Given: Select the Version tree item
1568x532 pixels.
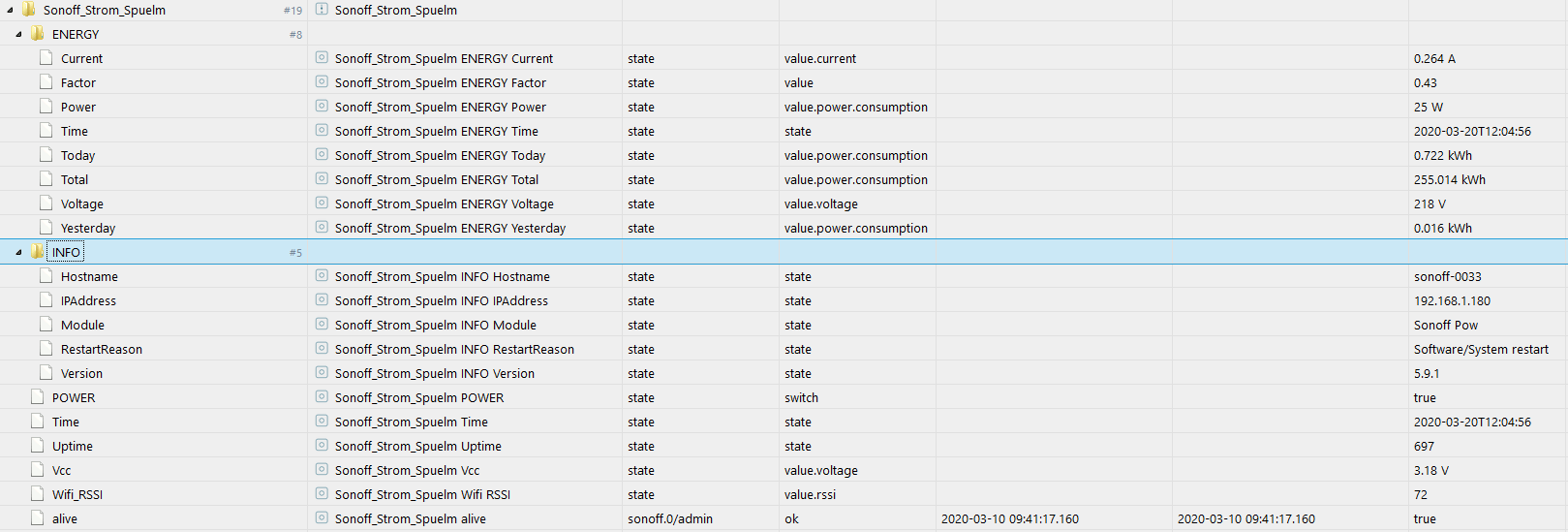Looking at the screenshot, I should [x=81, y=373].
